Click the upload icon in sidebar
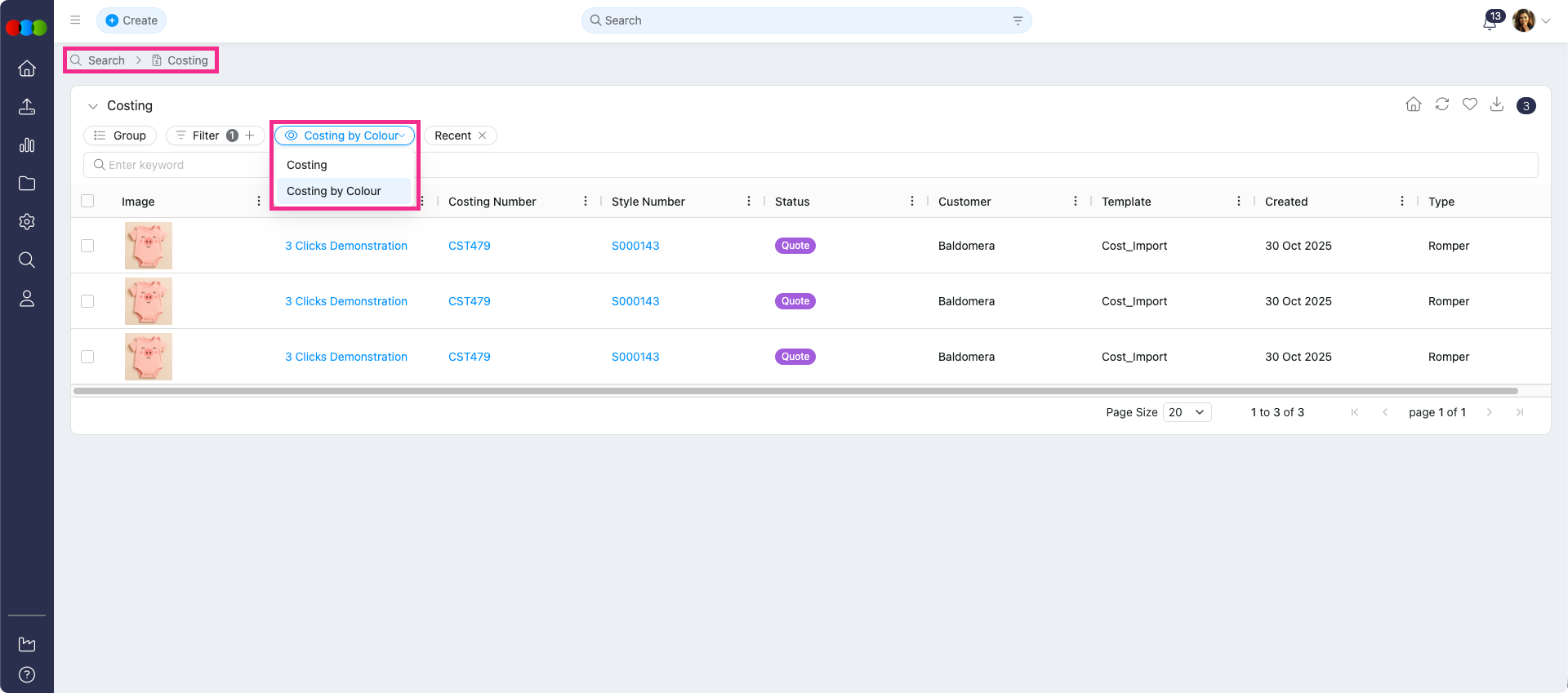The height and width of the screenshot is (693, 1568). [x=27, y=107]
